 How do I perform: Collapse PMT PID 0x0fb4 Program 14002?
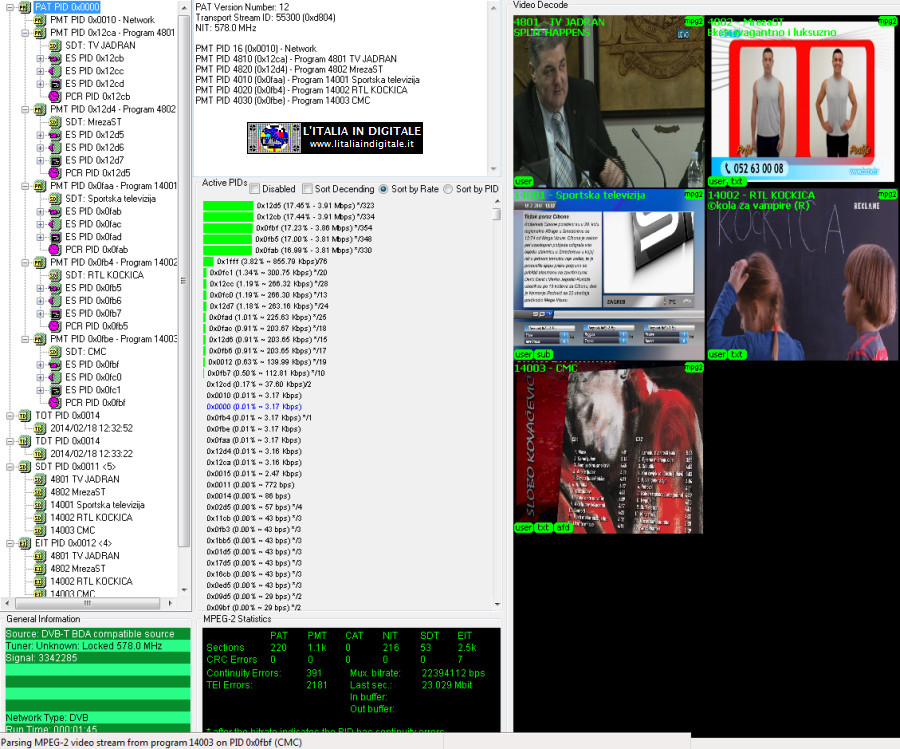[x=25, y=262]
